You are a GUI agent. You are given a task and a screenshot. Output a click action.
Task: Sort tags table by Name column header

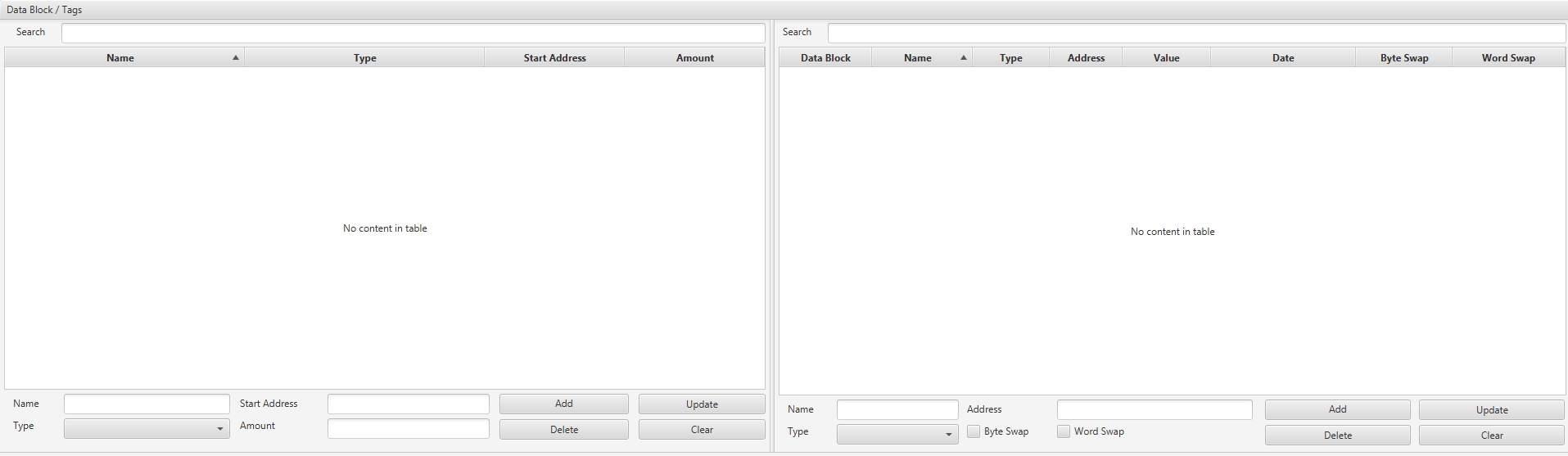(918, 58)
